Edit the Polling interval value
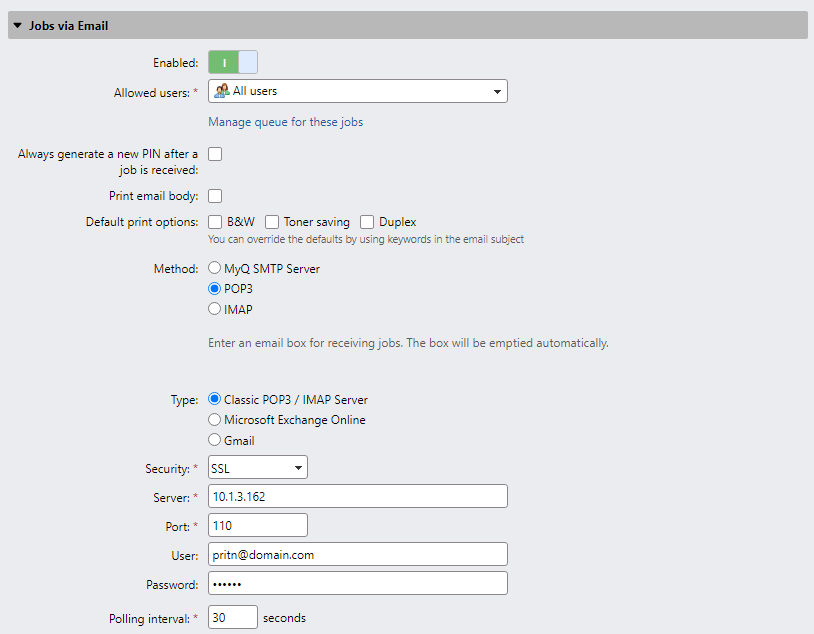This screenshot has width=814, height=634. click(x=232, y=617)
